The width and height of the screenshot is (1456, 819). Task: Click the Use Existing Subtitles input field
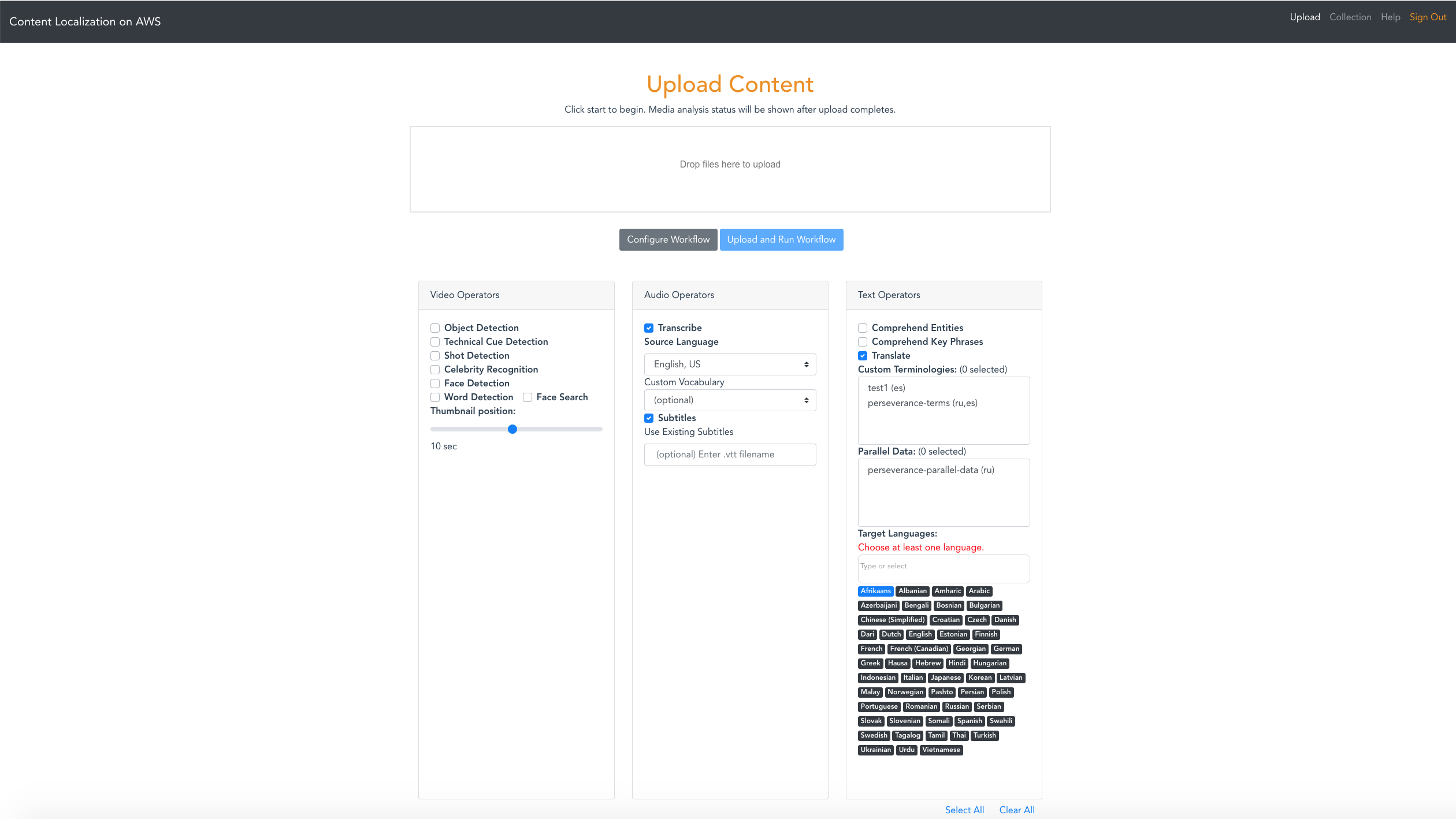[x=729, y=454]
